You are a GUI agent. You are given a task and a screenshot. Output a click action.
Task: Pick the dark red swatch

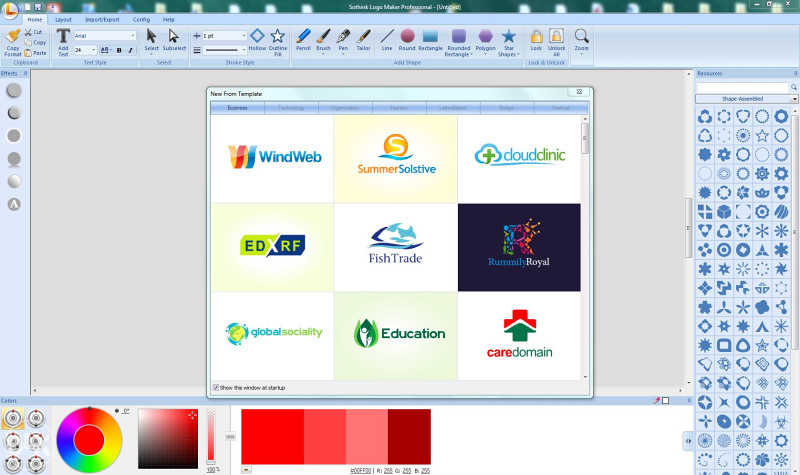click(409, 436)
